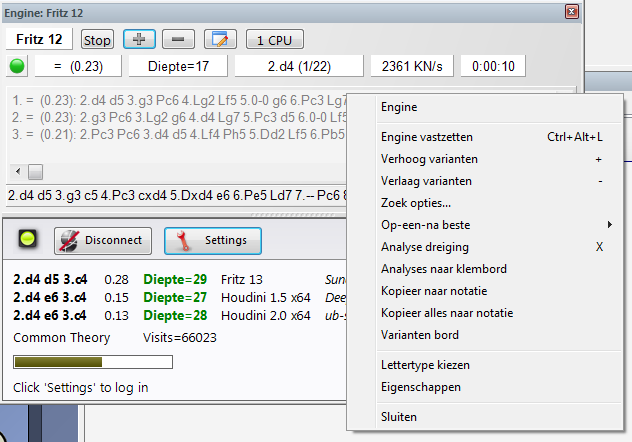Click the plus icon to add a variation
This screenshot has height=442, width=632.
pyautogui.click(x=138, y=40)
